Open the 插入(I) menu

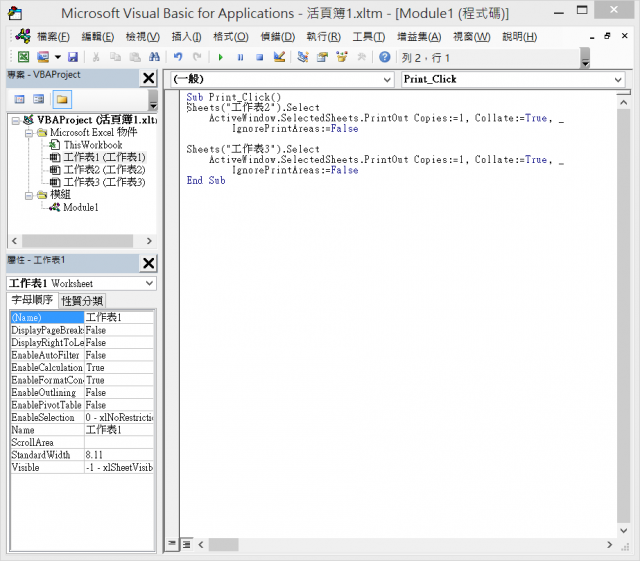tap(186, 37)
